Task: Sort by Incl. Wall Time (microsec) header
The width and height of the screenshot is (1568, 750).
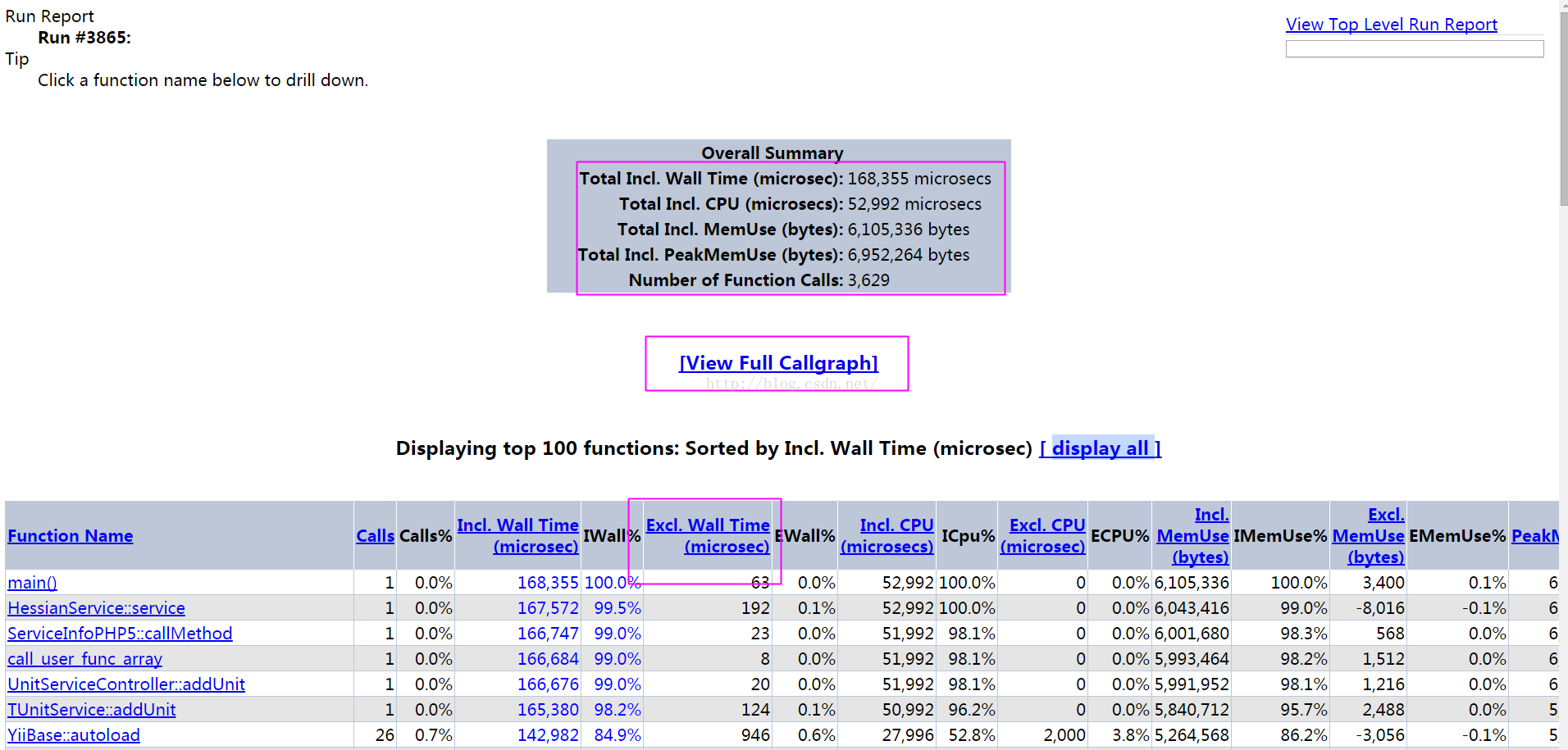Action: click(x=517, y=536)
